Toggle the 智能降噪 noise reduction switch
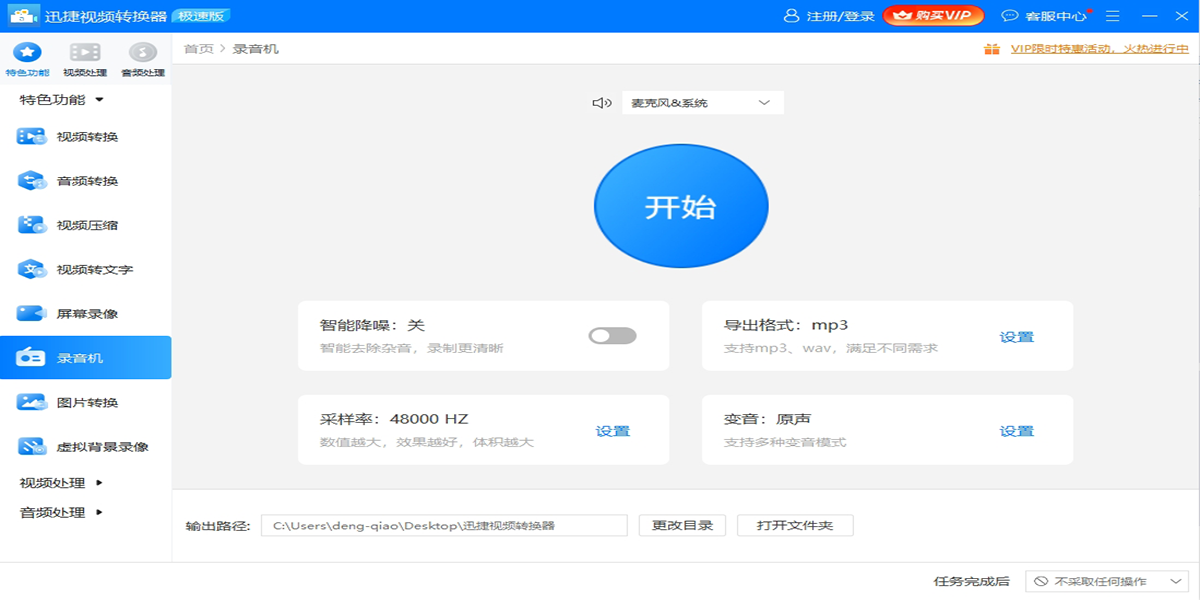This screenshot has height=600, width=1200. [612, 336]
